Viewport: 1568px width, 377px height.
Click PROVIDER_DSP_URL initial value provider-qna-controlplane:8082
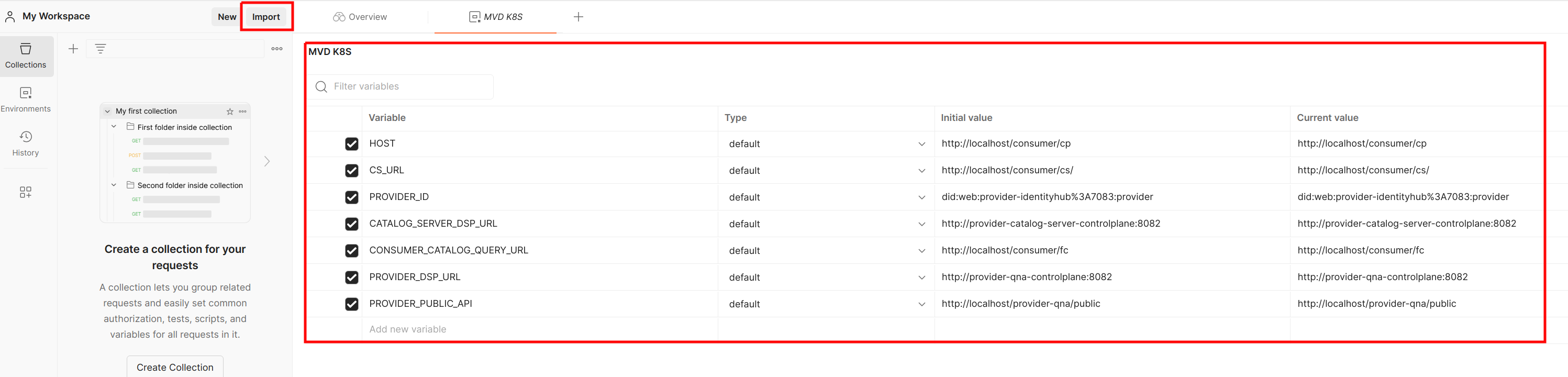tap(1026, 277)
